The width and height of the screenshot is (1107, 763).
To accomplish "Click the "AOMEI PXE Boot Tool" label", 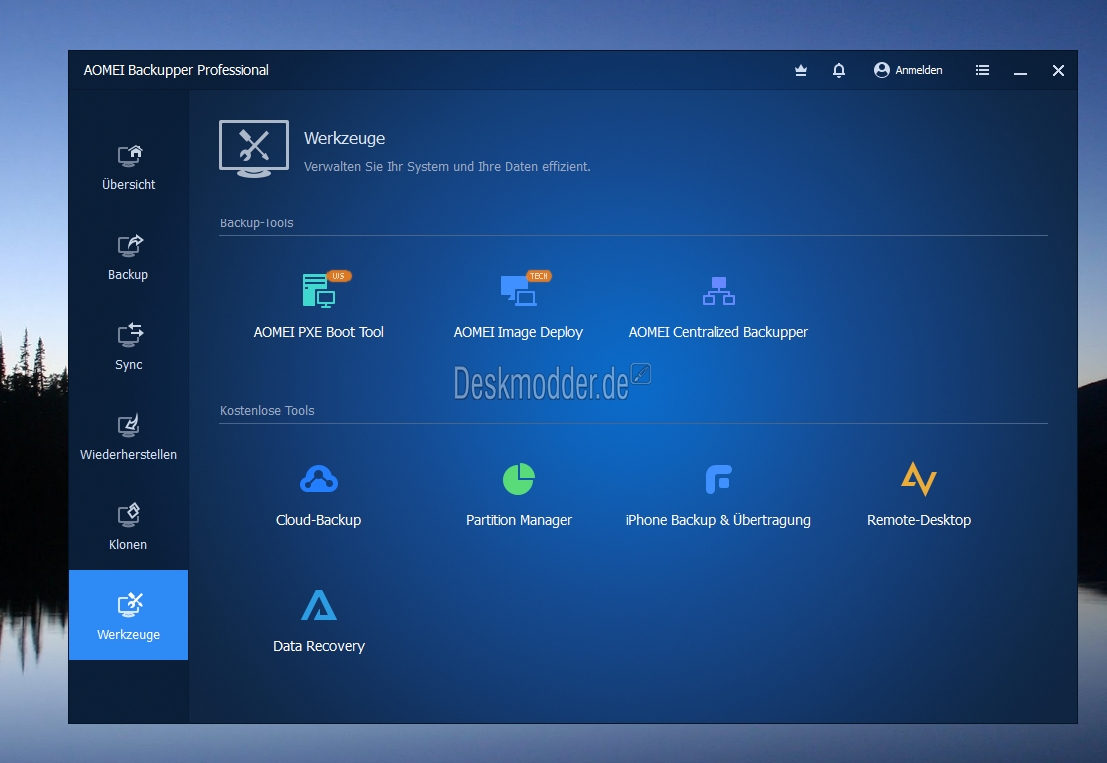I will (318, 332).
